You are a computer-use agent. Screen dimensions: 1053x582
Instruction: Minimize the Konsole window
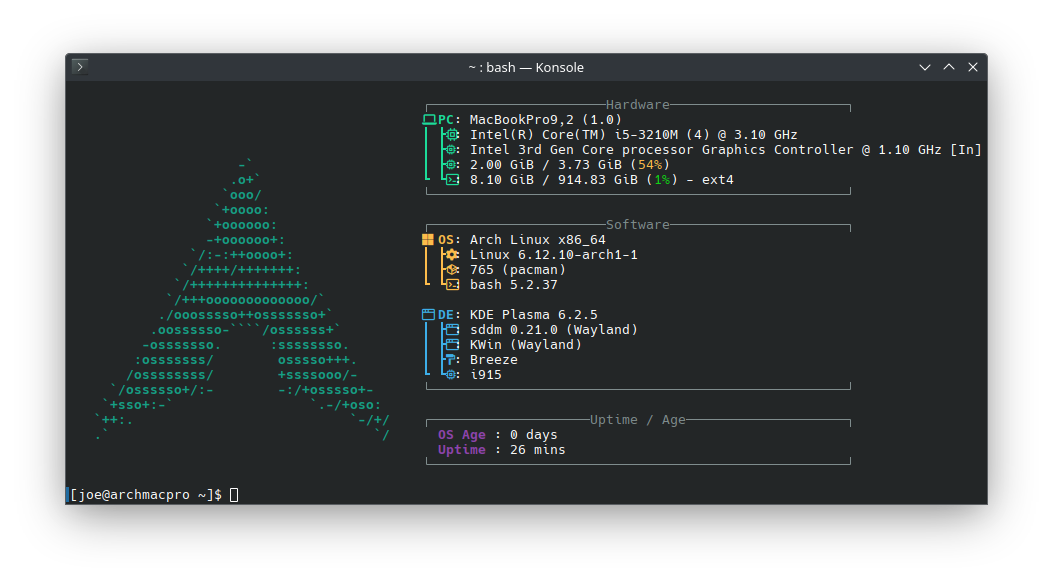[x=925, y=67]
